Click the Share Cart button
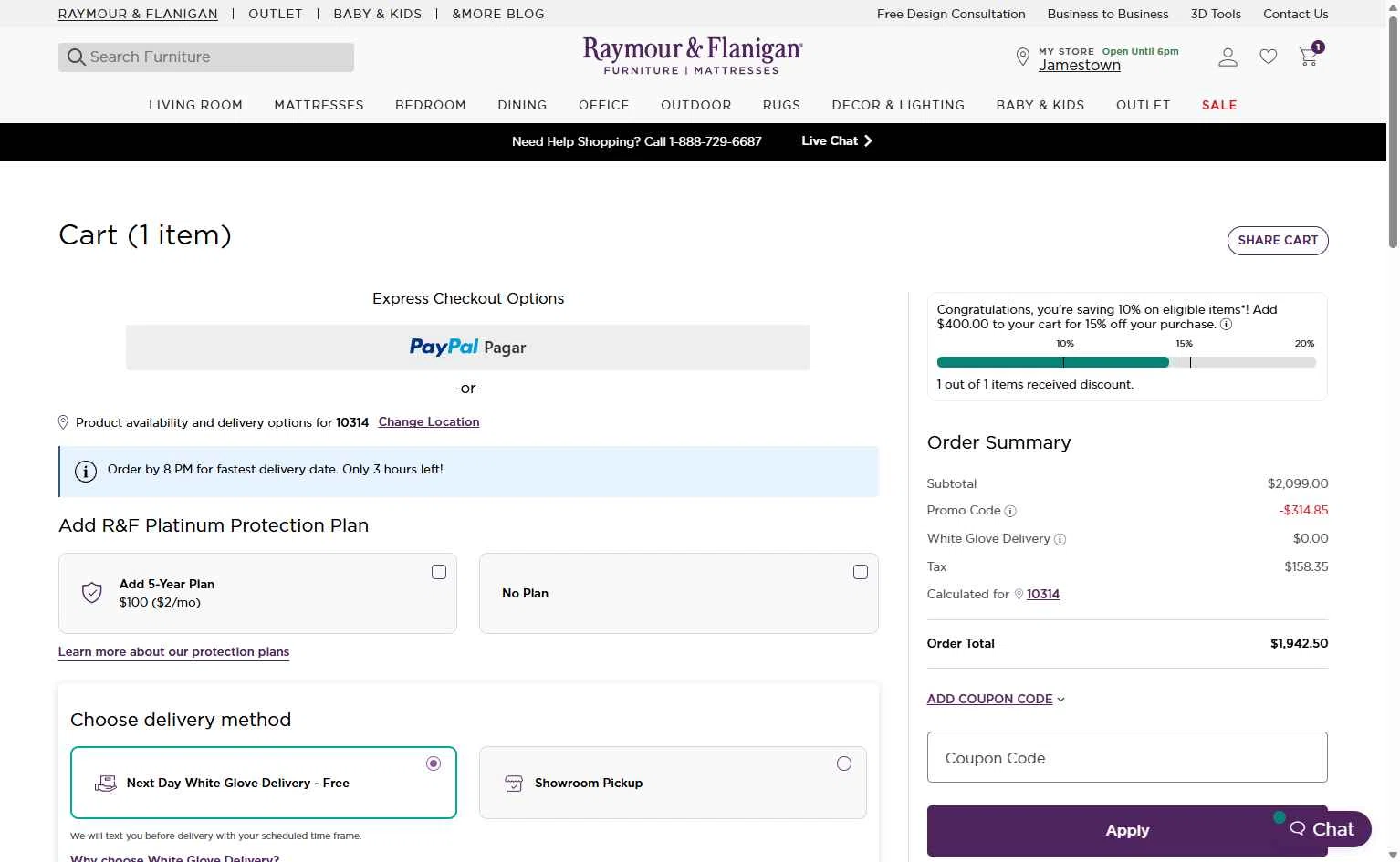This screenshot has height=862, width=1400. click(x=1277, y=241)
